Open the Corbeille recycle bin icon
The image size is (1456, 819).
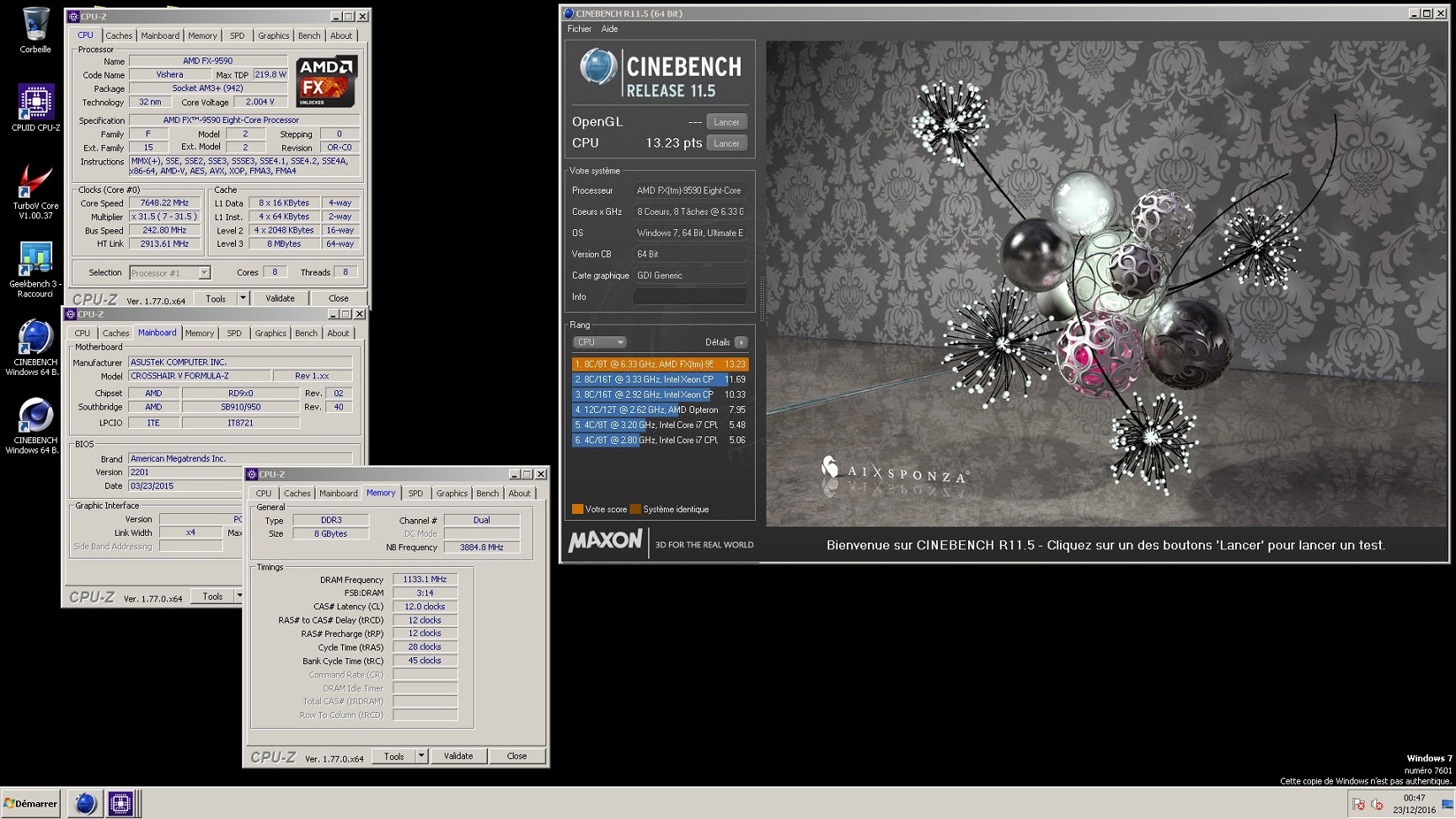(35, 29)
